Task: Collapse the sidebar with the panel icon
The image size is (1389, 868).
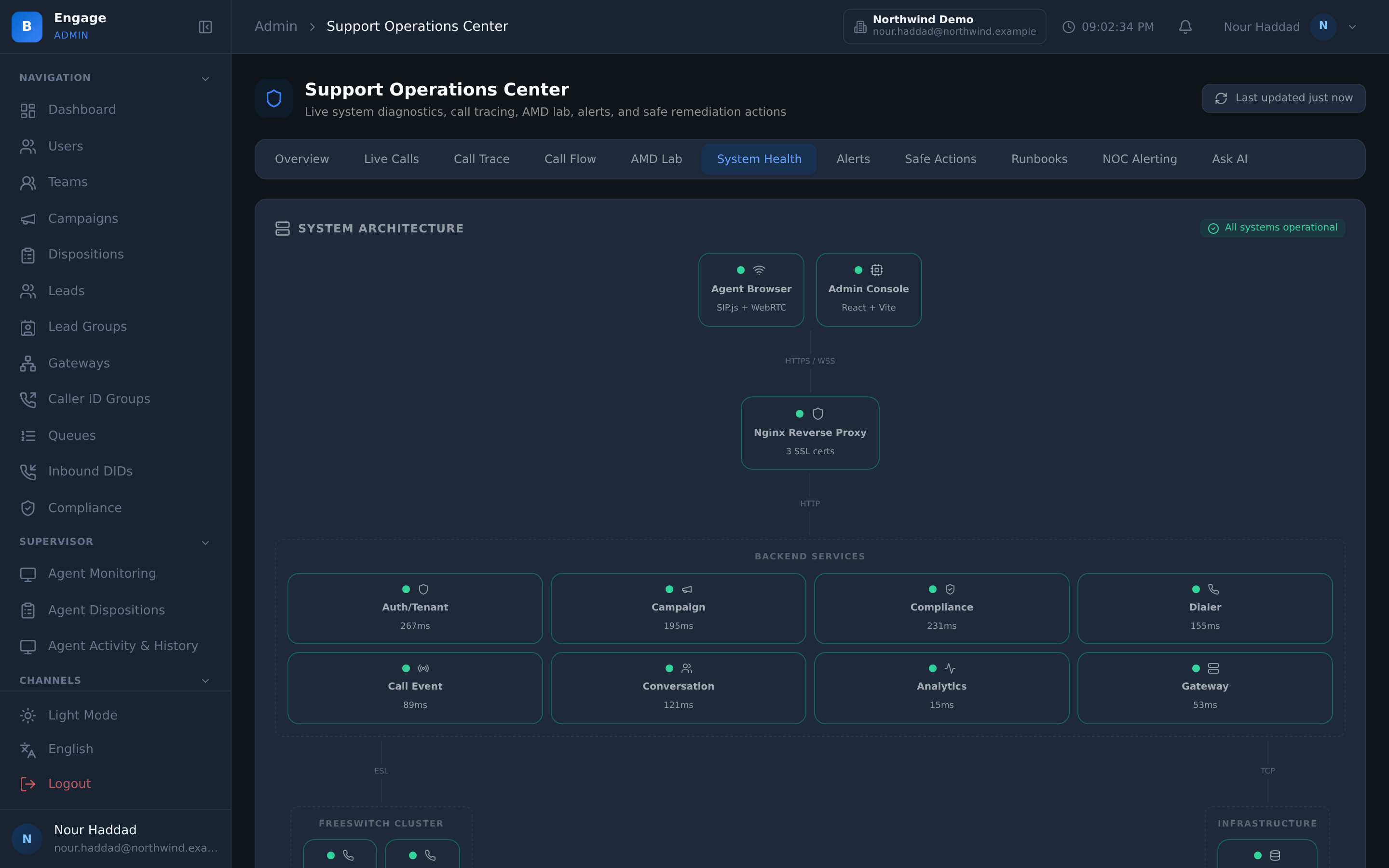Action: point(205,27)
